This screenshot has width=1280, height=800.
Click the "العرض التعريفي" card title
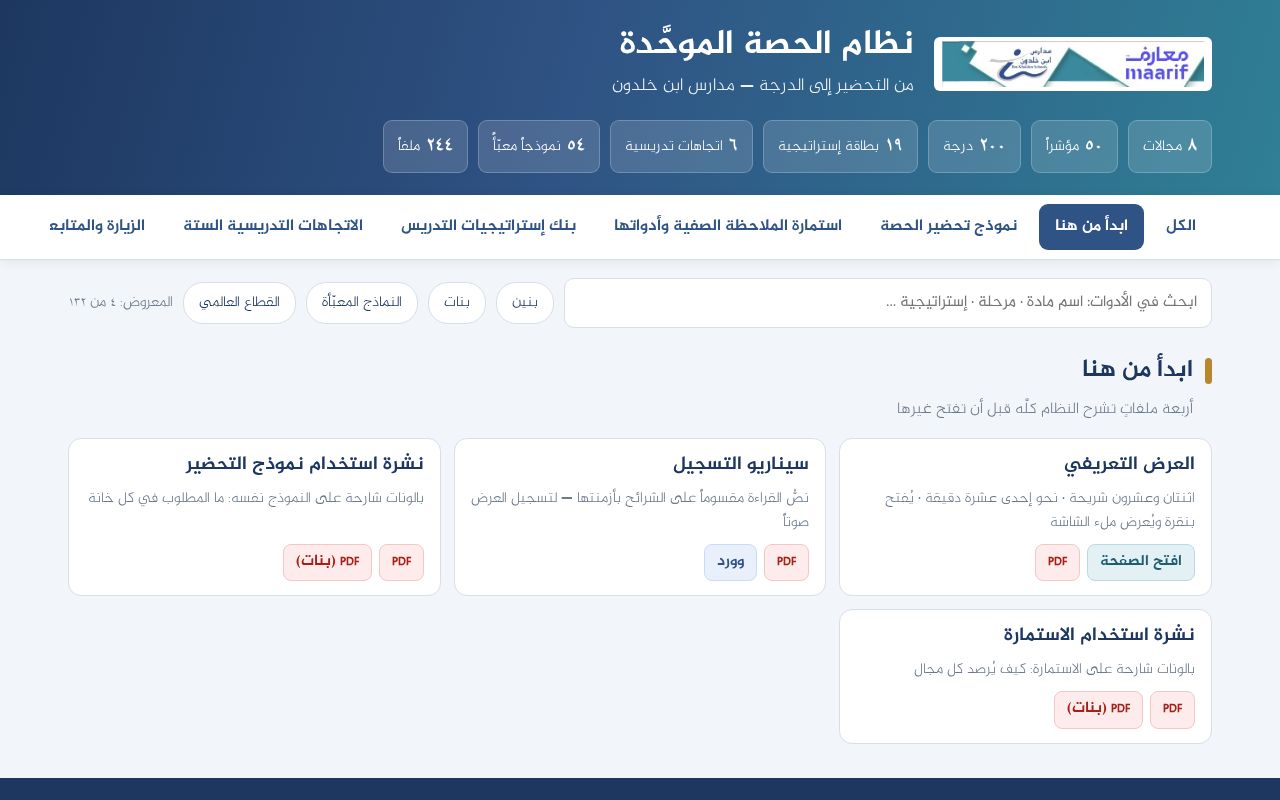[x=1129, y=464]
